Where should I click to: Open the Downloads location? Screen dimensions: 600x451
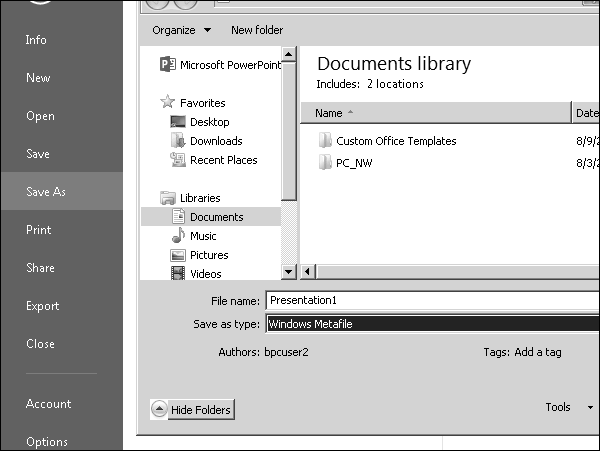[216, 141]
